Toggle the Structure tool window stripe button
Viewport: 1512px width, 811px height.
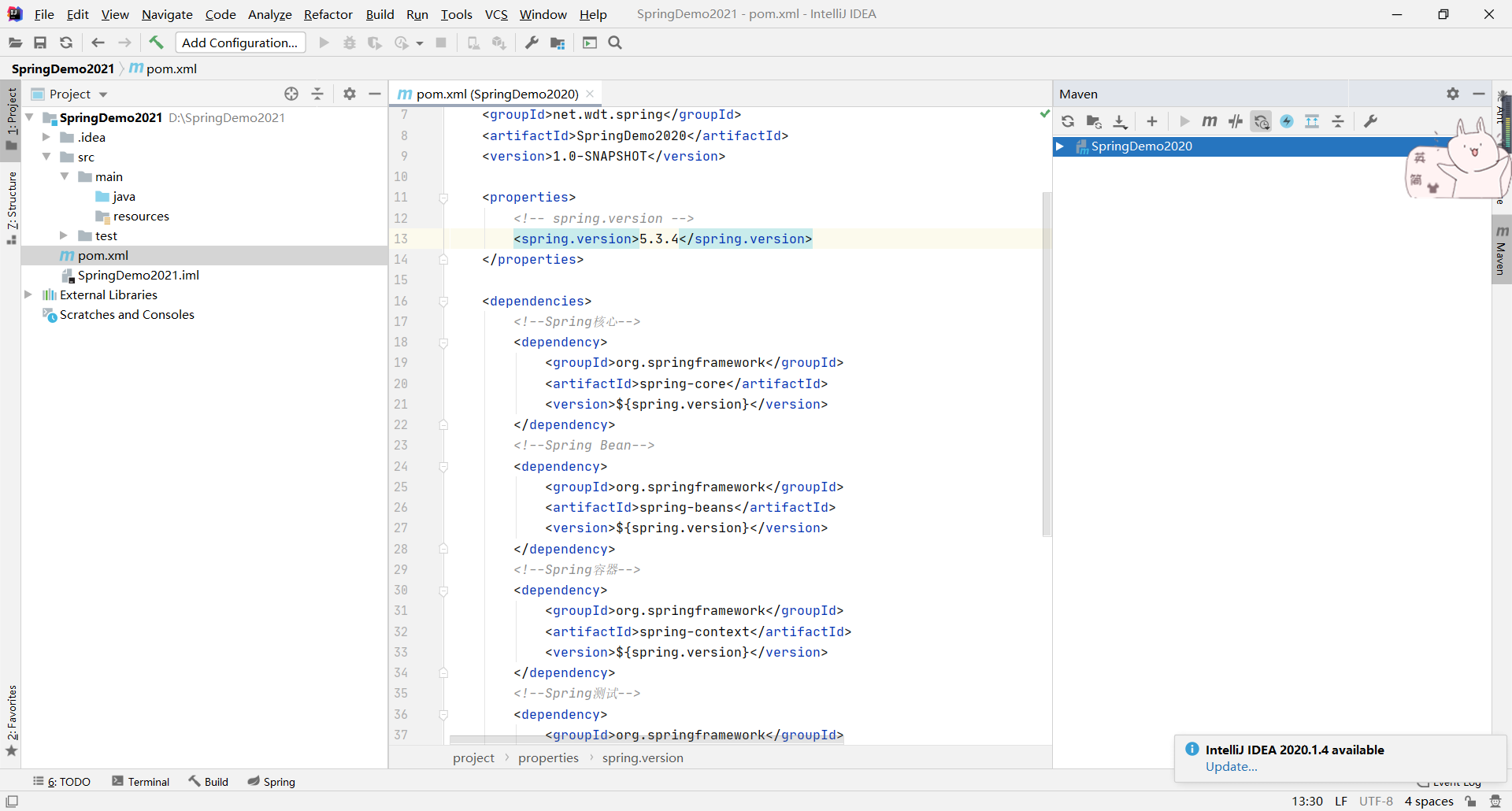tap(11, 207)
